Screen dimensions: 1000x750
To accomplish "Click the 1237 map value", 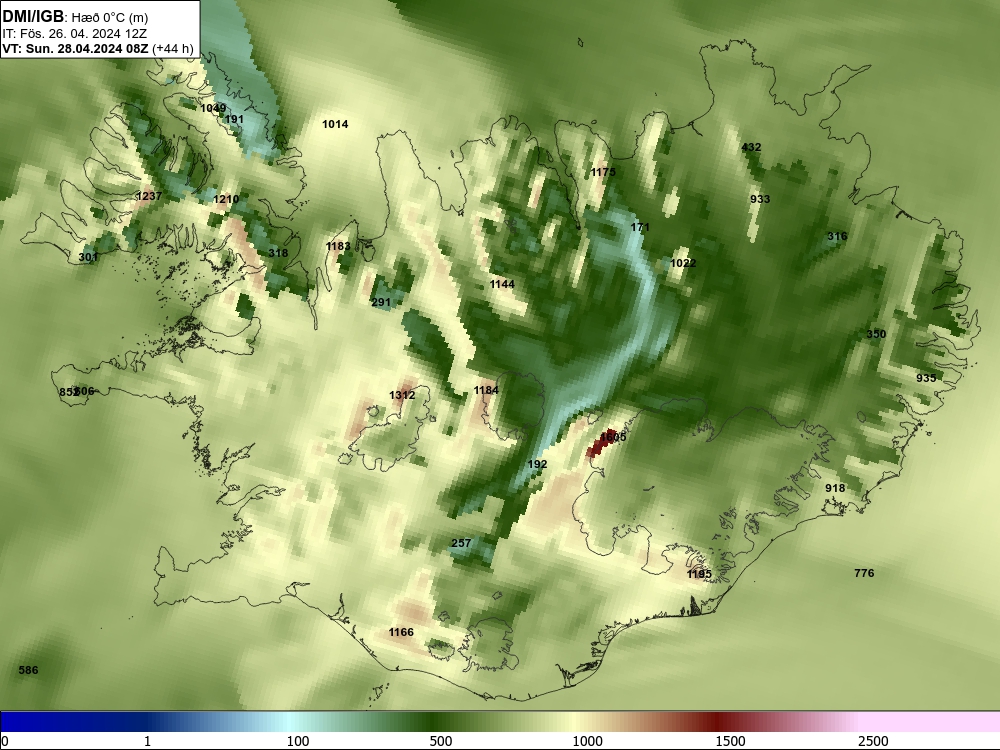I will click(x=149, y=196).
